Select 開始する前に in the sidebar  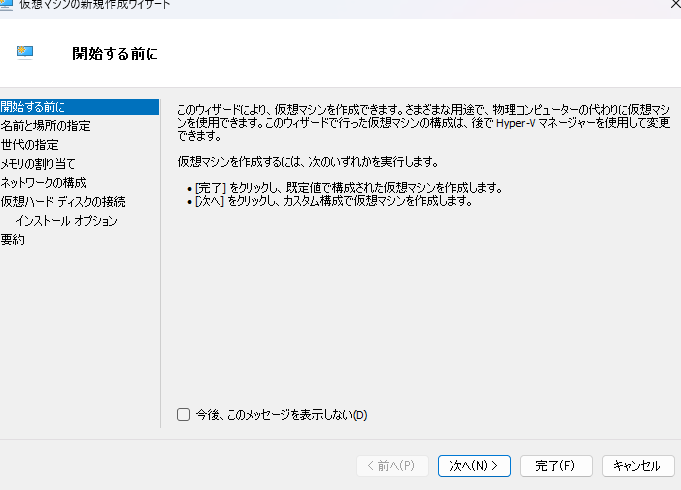[x=33, y=106]
